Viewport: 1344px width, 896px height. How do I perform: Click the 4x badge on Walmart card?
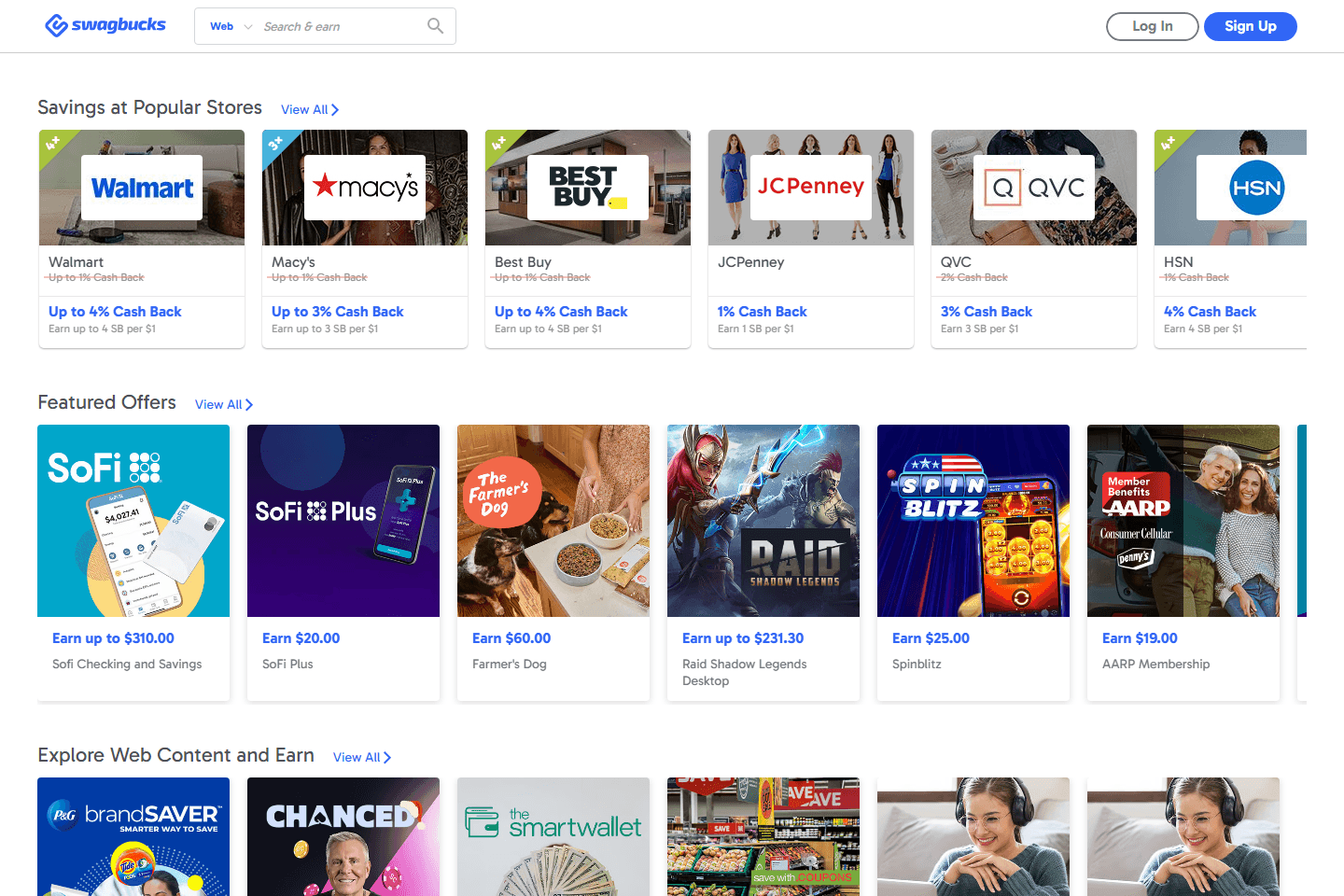pyautogui.click(x=52, y=143)
